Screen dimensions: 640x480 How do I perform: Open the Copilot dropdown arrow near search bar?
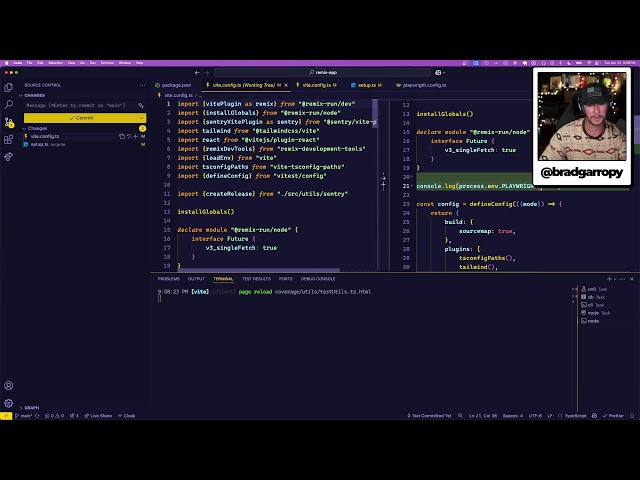pos(444,73)
